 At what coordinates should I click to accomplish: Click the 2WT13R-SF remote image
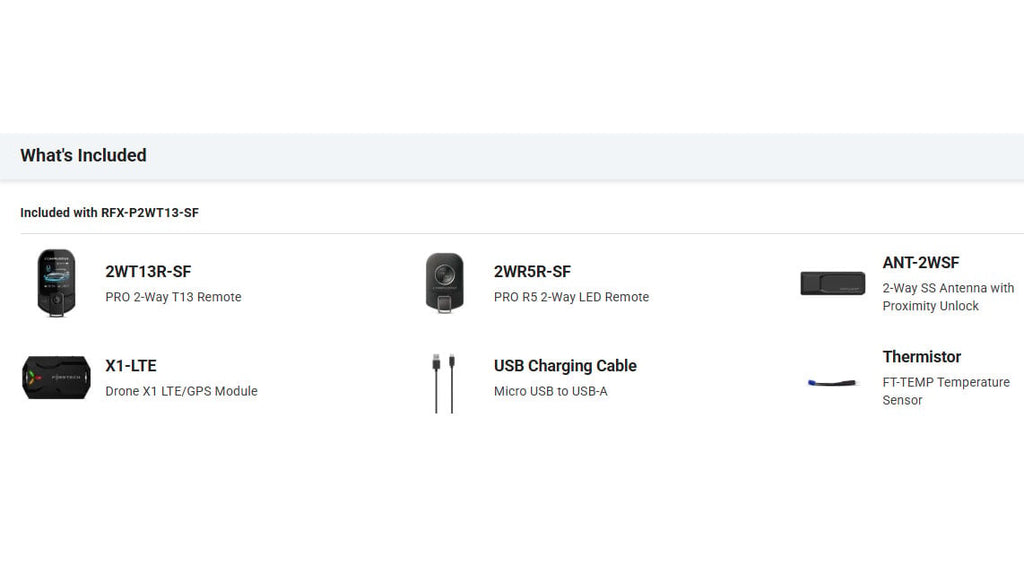coord(56,283)
